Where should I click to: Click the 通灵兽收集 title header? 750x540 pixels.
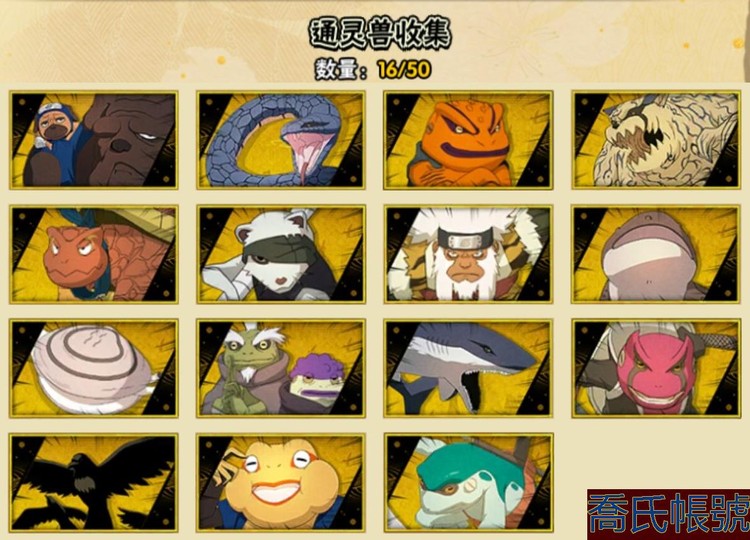coord(379,33)
